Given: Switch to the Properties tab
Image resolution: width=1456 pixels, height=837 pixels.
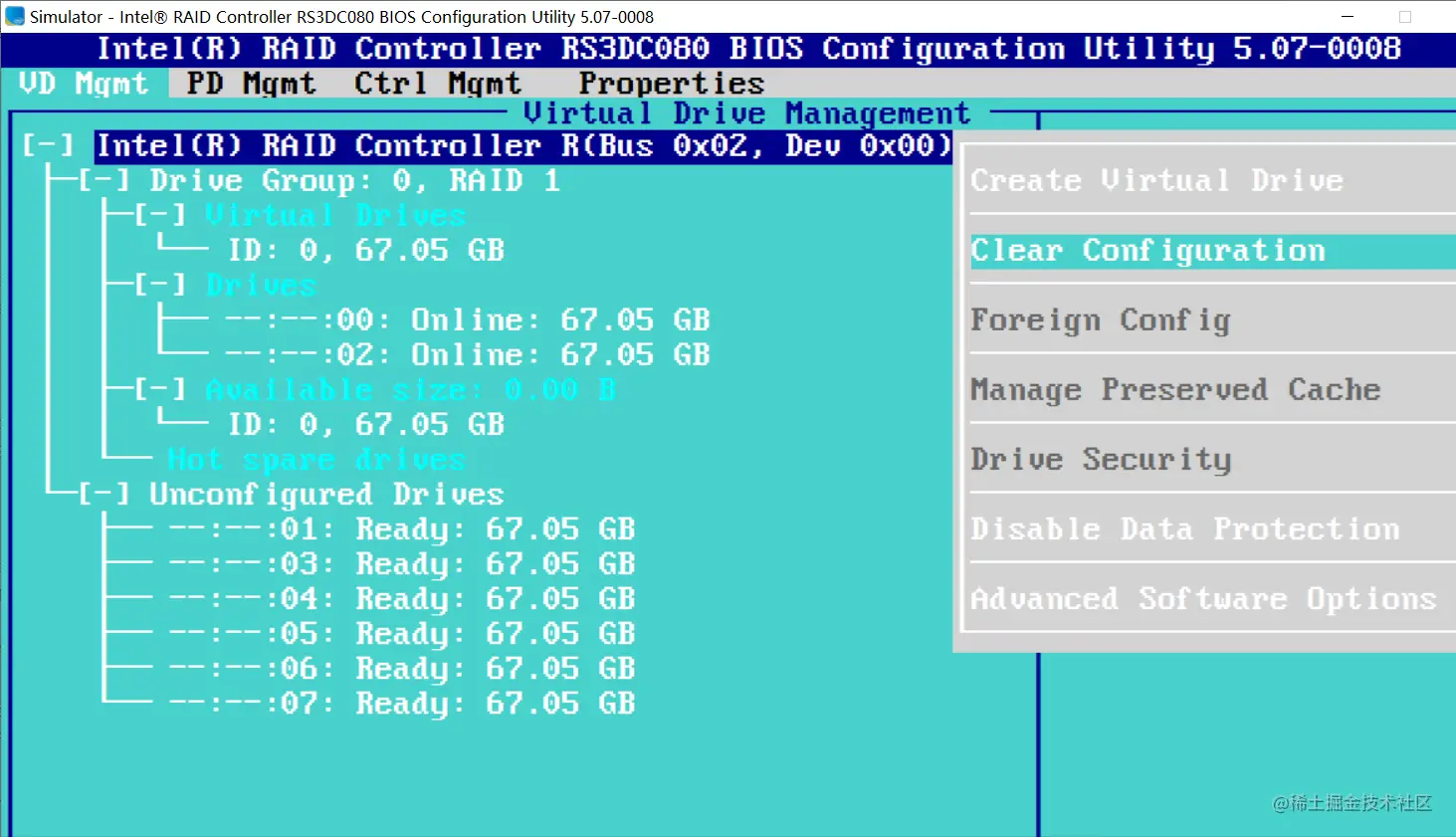Looking at the screenshot, I should 672,84.
